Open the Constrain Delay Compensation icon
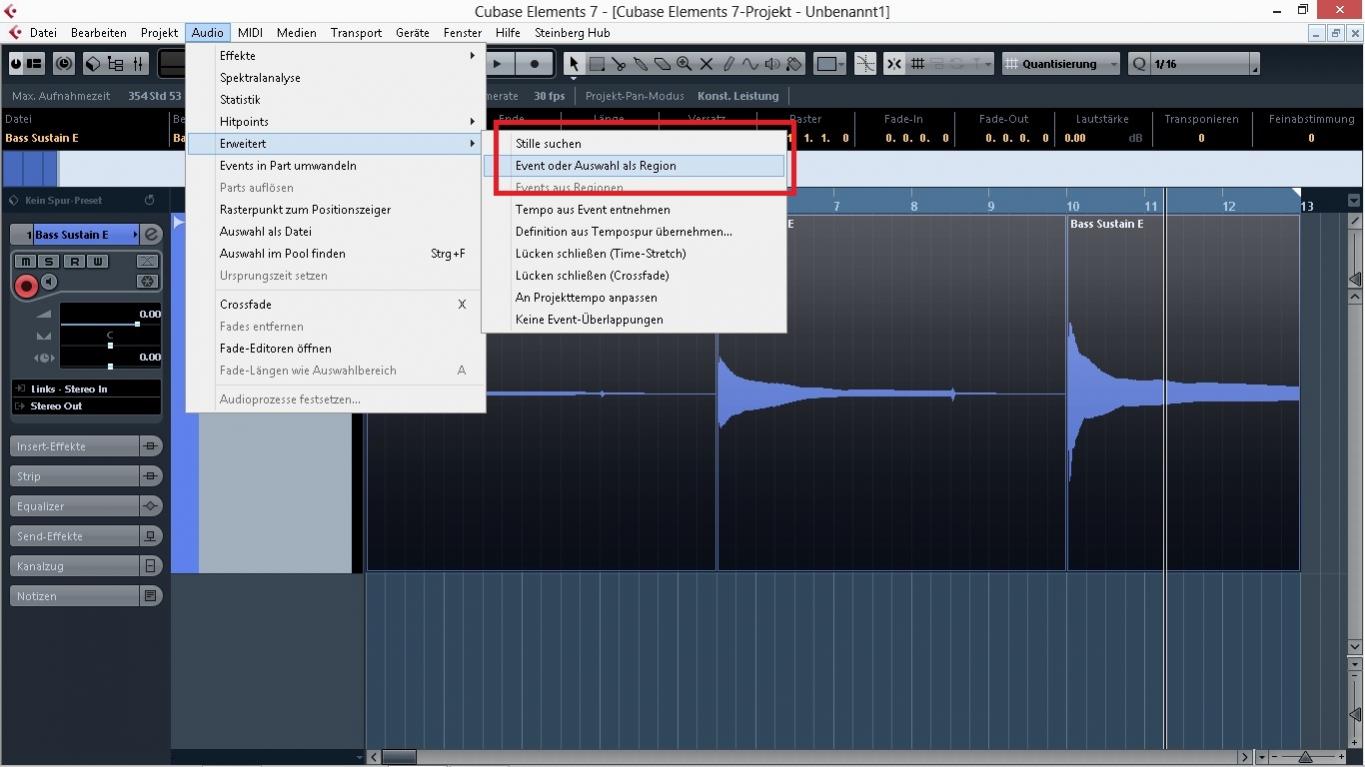1365x767 pixels. click(64, 64)
